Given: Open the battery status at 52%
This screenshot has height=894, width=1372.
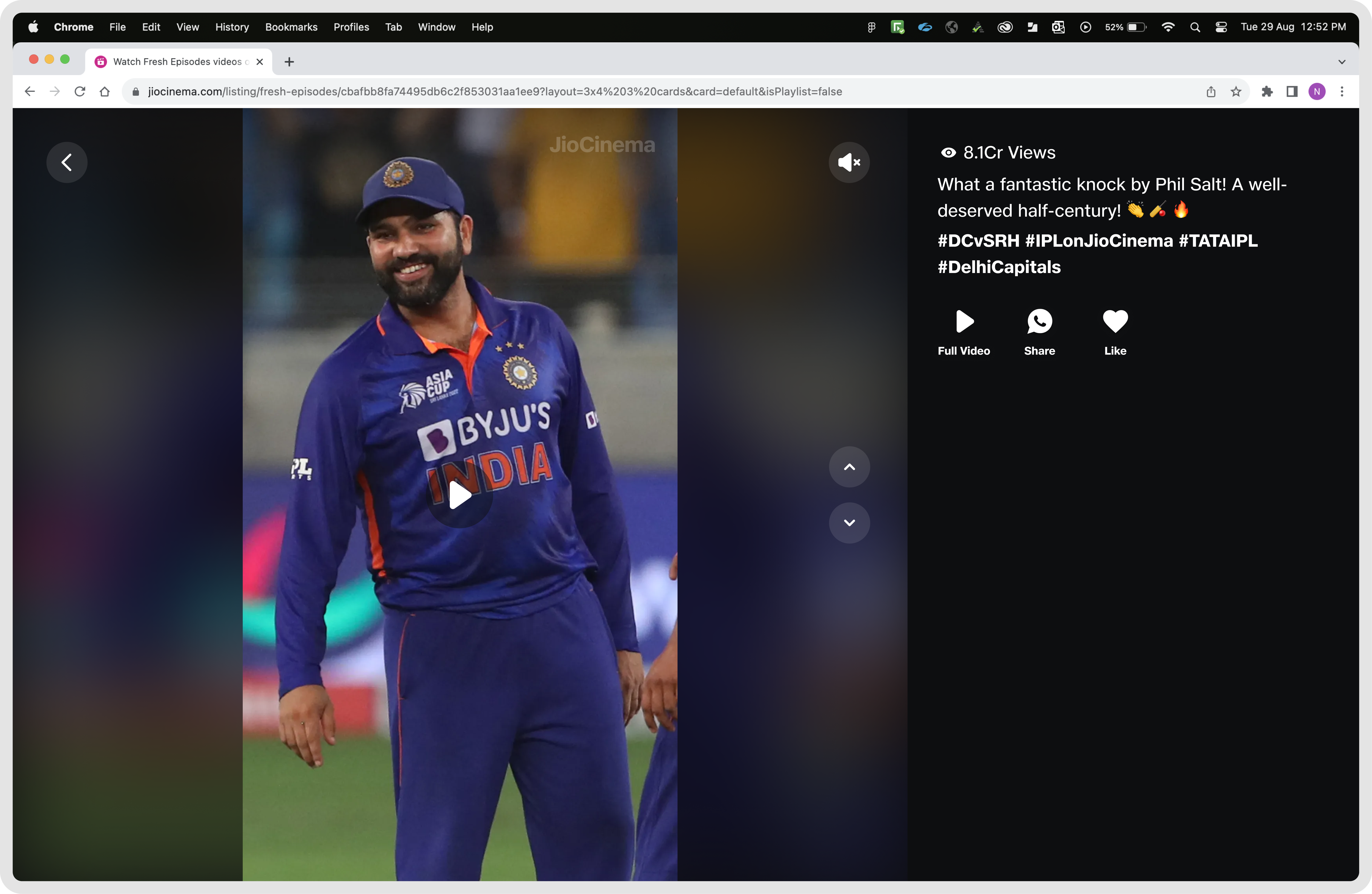Looking at the screenshot, I should coord(1126,27).
